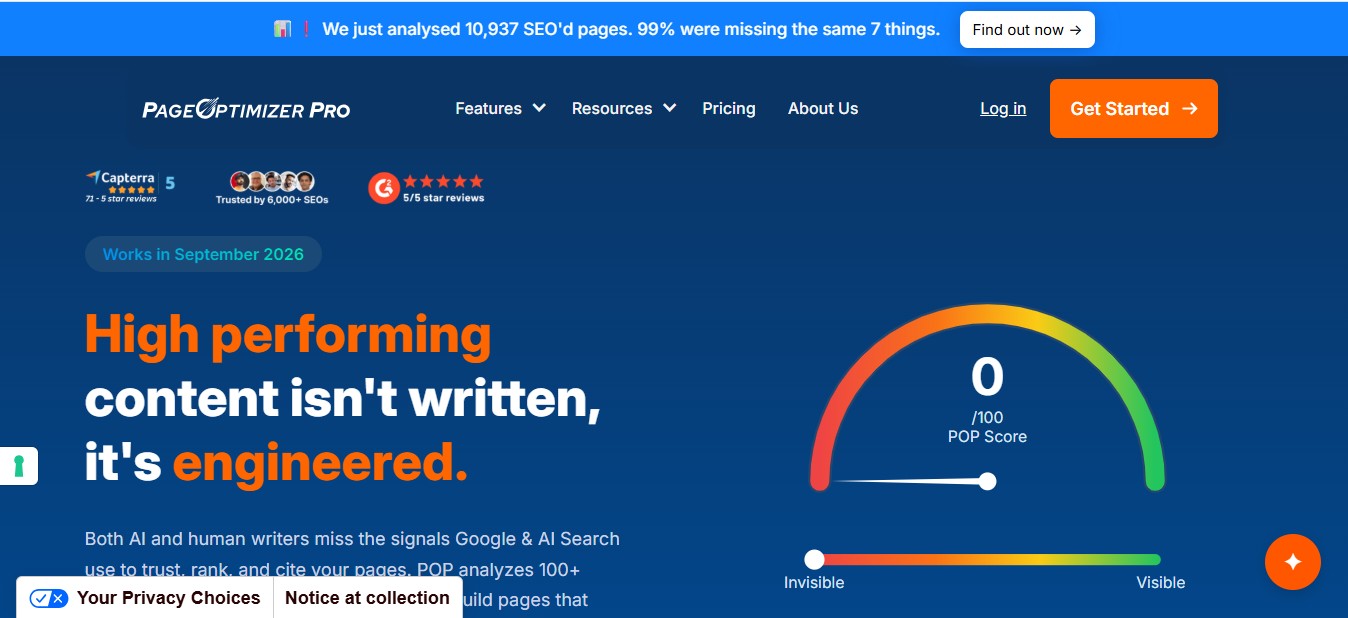Go to the Pricing page

tap(729, 108)
